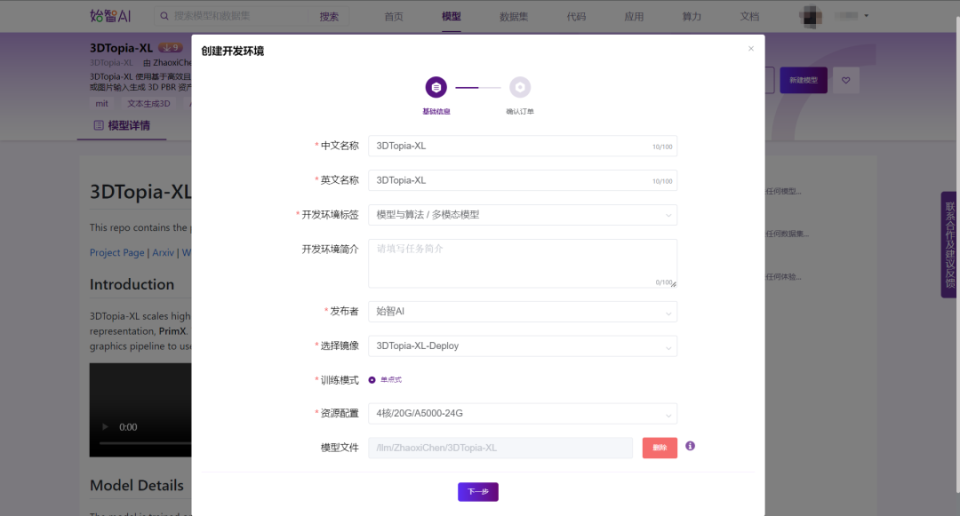Click the 新建模型 button

(x=803, y=80)
